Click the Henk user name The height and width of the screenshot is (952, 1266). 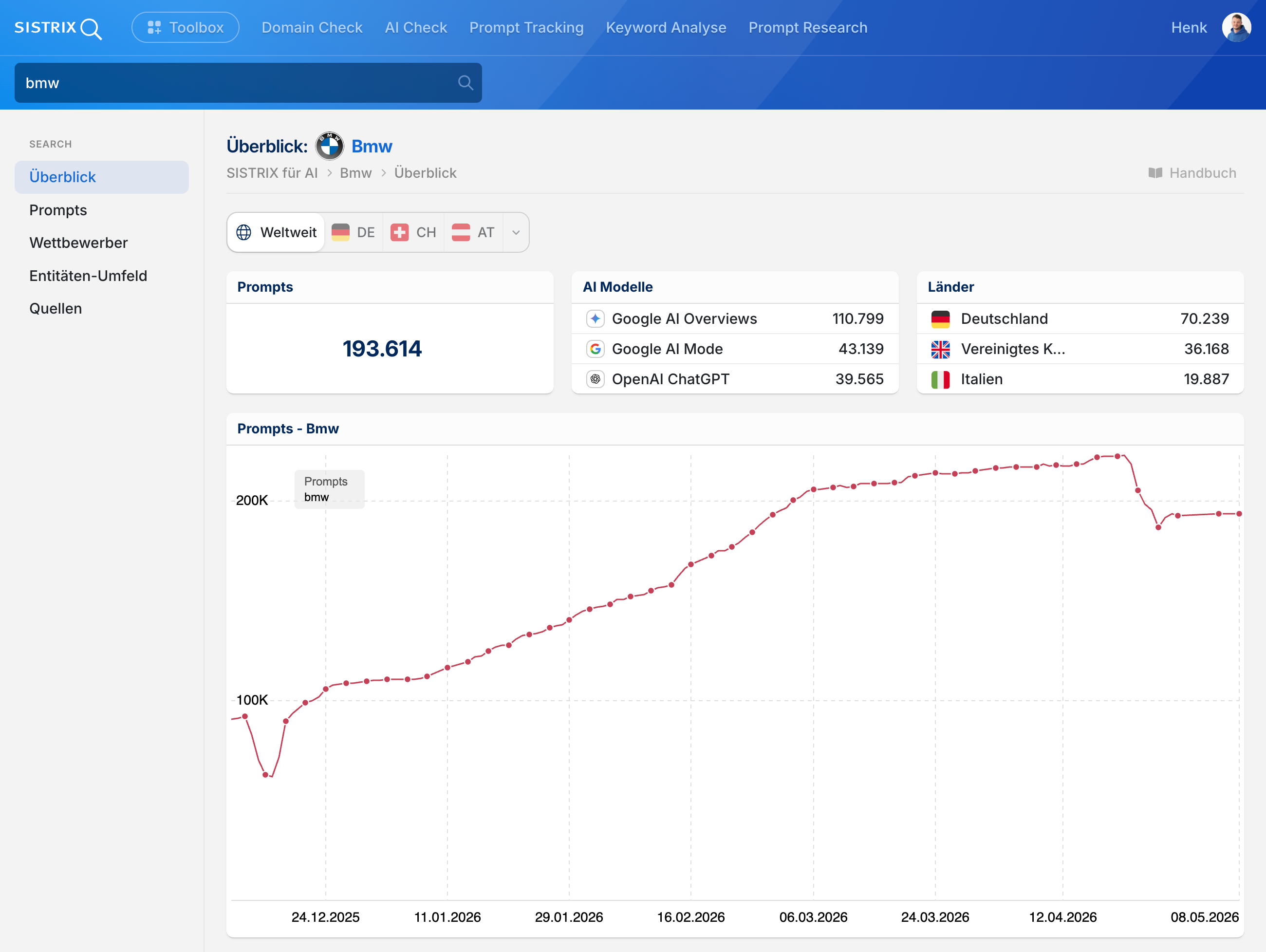click(1188, 27)
